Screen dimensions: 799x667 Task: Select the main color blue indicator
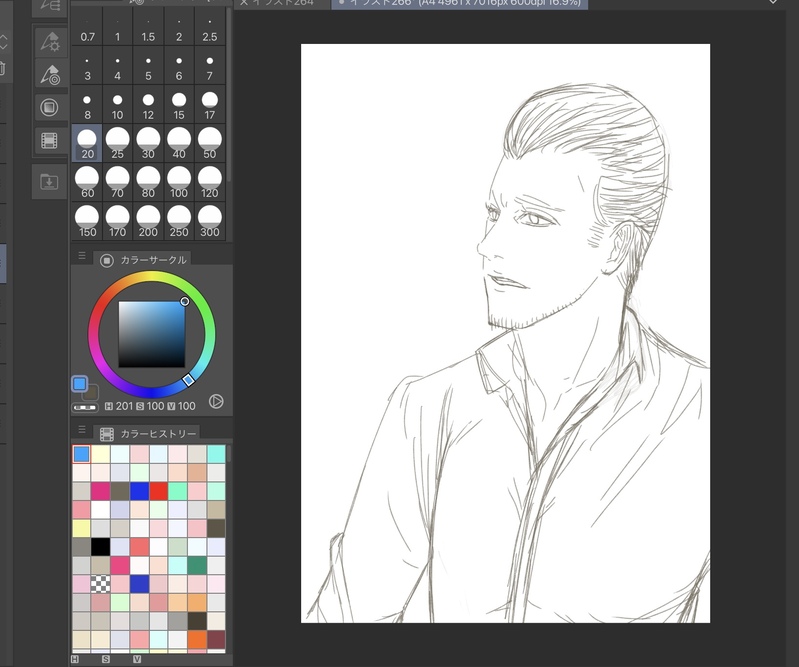(80, 384)
